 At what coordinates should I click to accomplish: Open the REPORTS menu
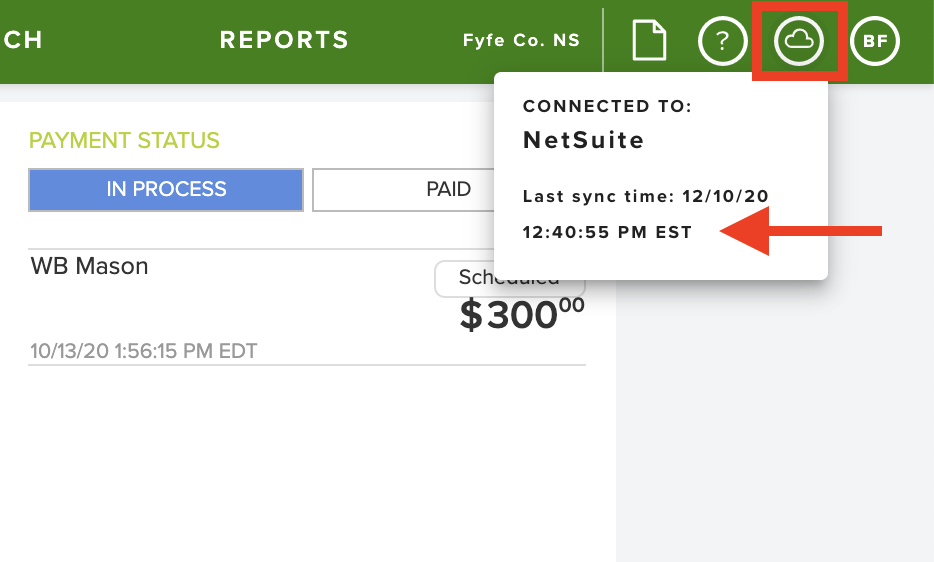tap(284, 40)
